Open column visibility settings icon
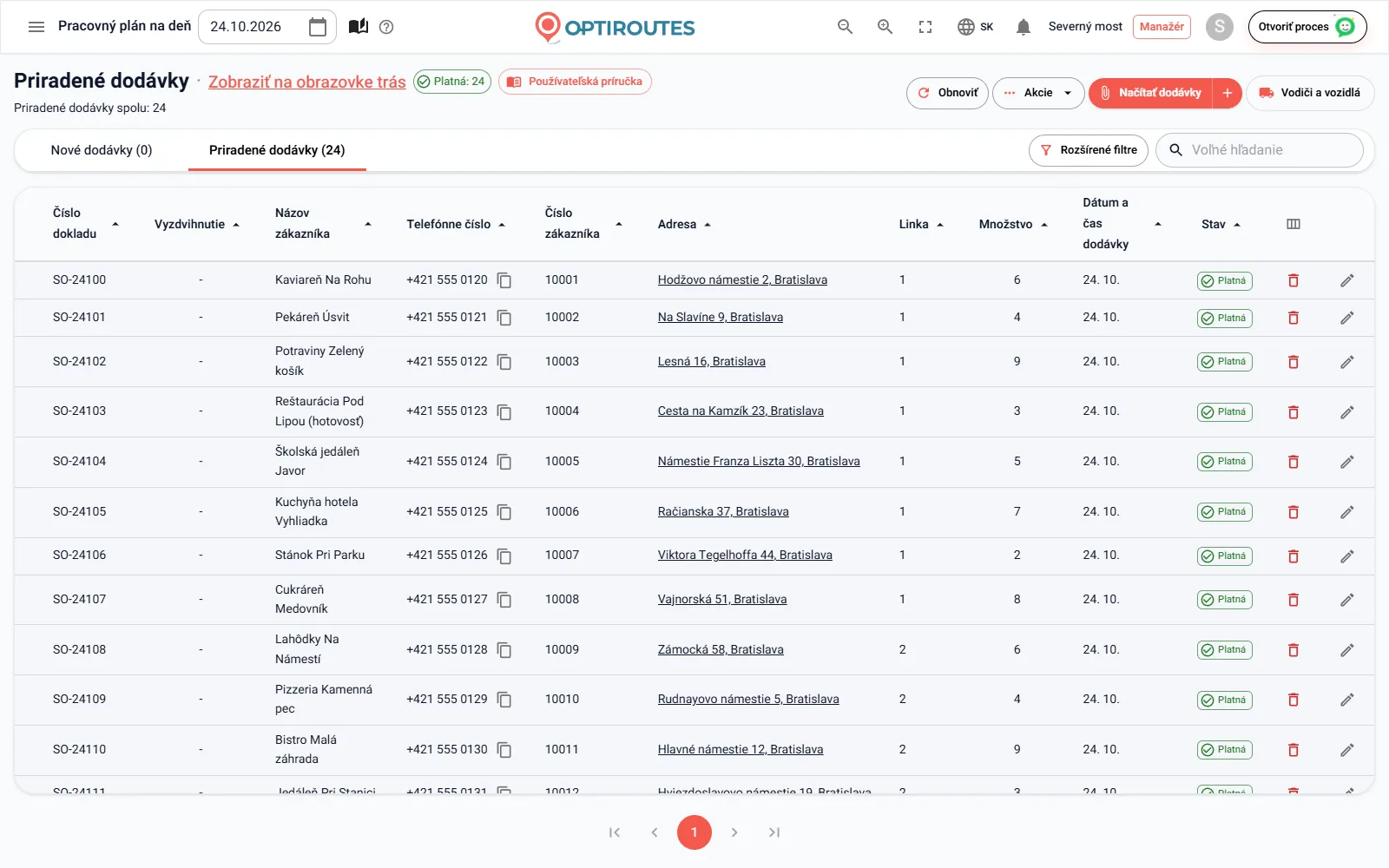This screenshot has height=868, width=1389. point(1294,224)
